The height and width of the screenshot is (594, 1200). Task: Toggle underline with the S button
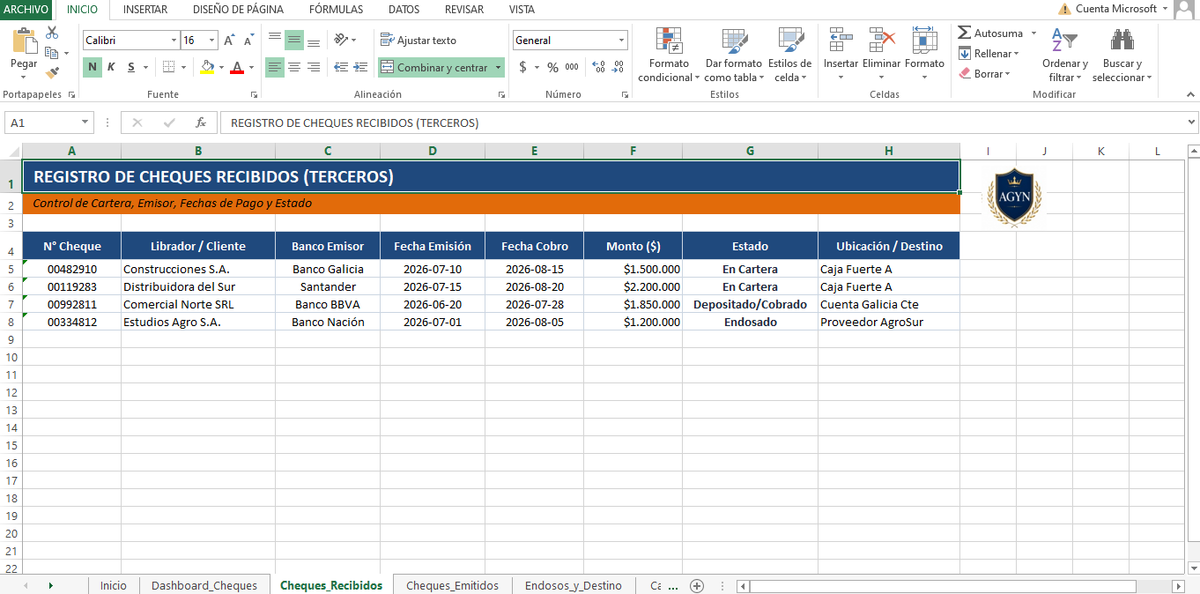coord(129,67)
